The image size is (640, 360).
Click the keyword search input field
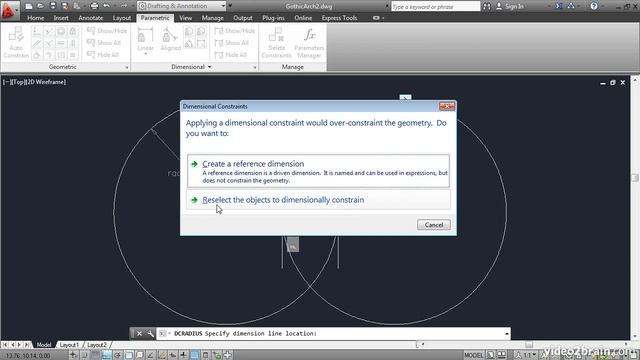click(x=435, y=7)
